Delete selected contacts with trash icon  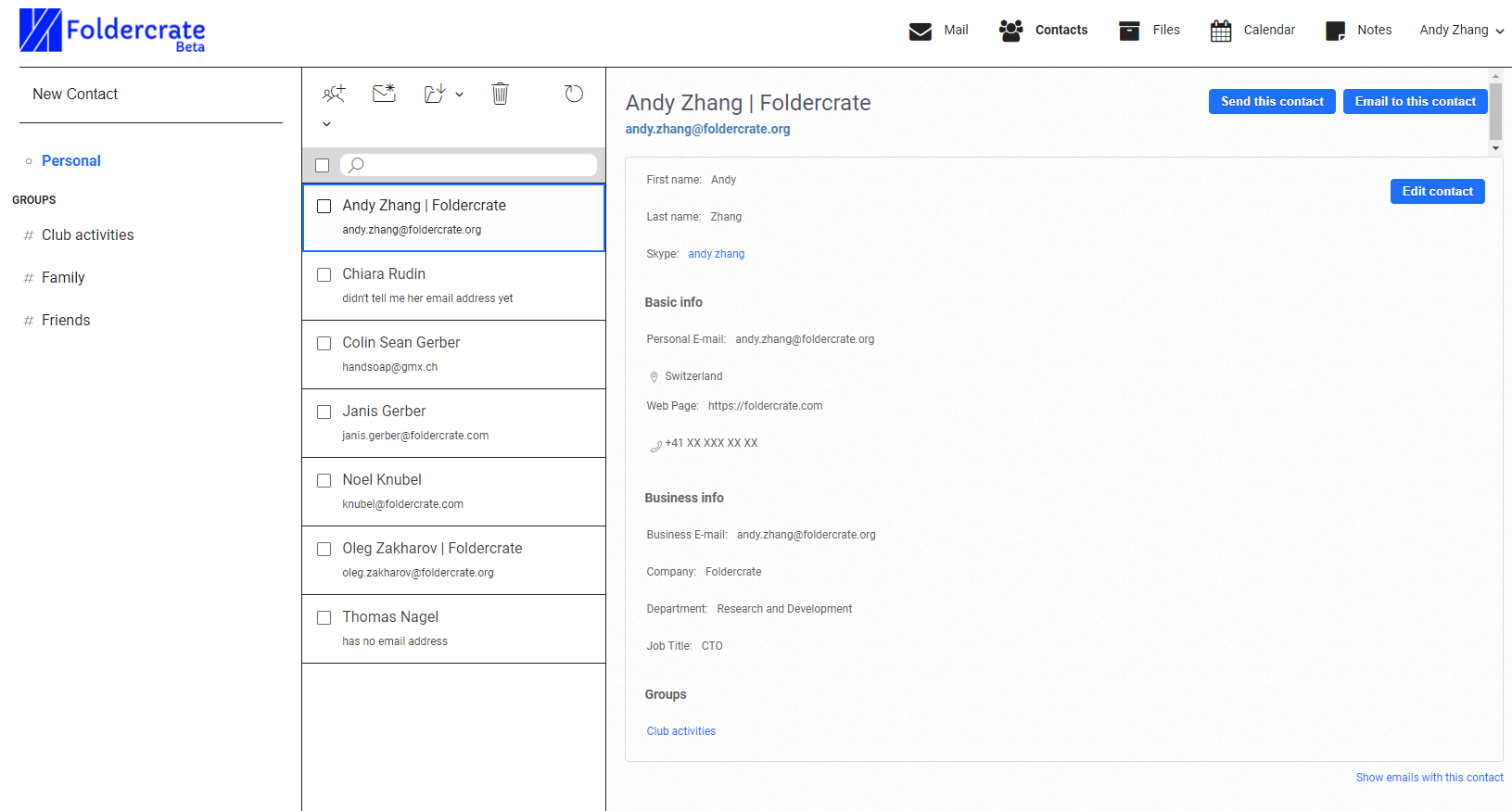coord(500,94)
